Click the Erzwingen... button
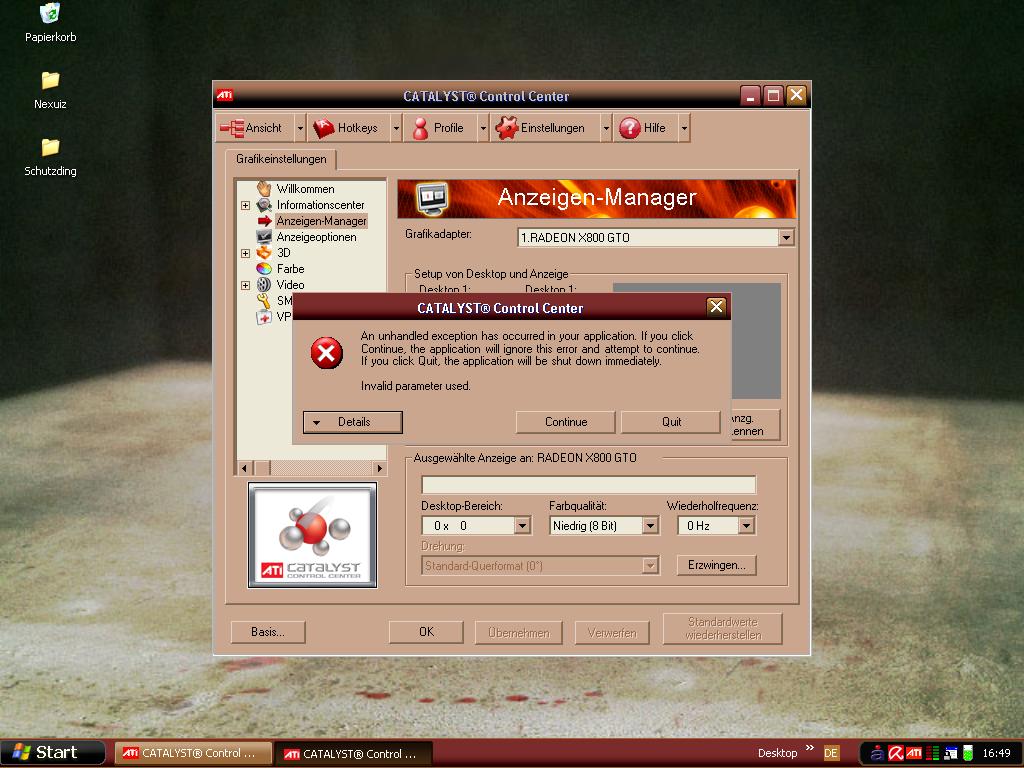The width and height of the screenshot is (1024, 768). point(716,565)
